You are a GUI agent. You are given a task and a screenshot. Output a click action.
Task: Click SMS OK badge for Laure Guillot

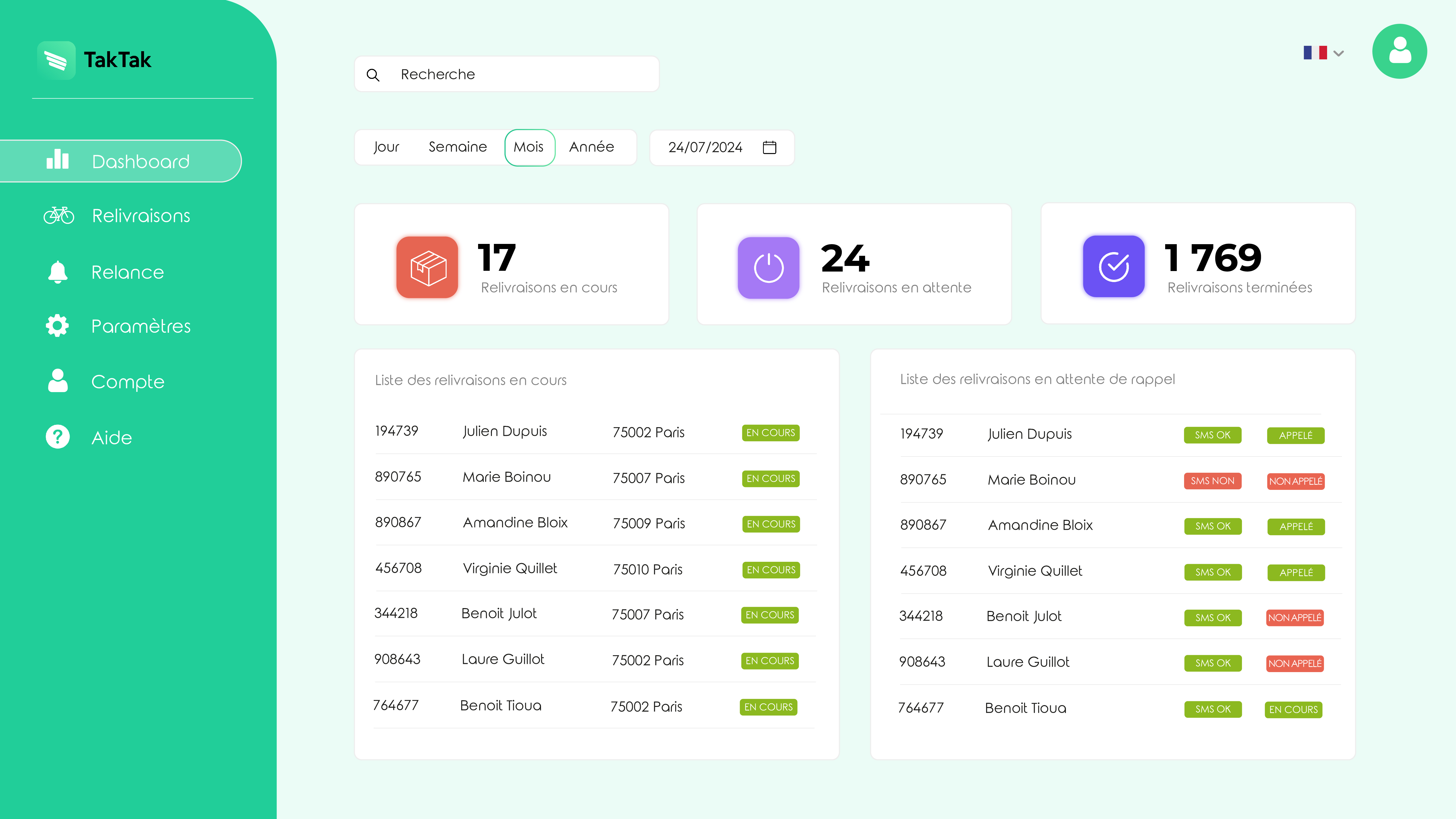(x=1213, y=663)
